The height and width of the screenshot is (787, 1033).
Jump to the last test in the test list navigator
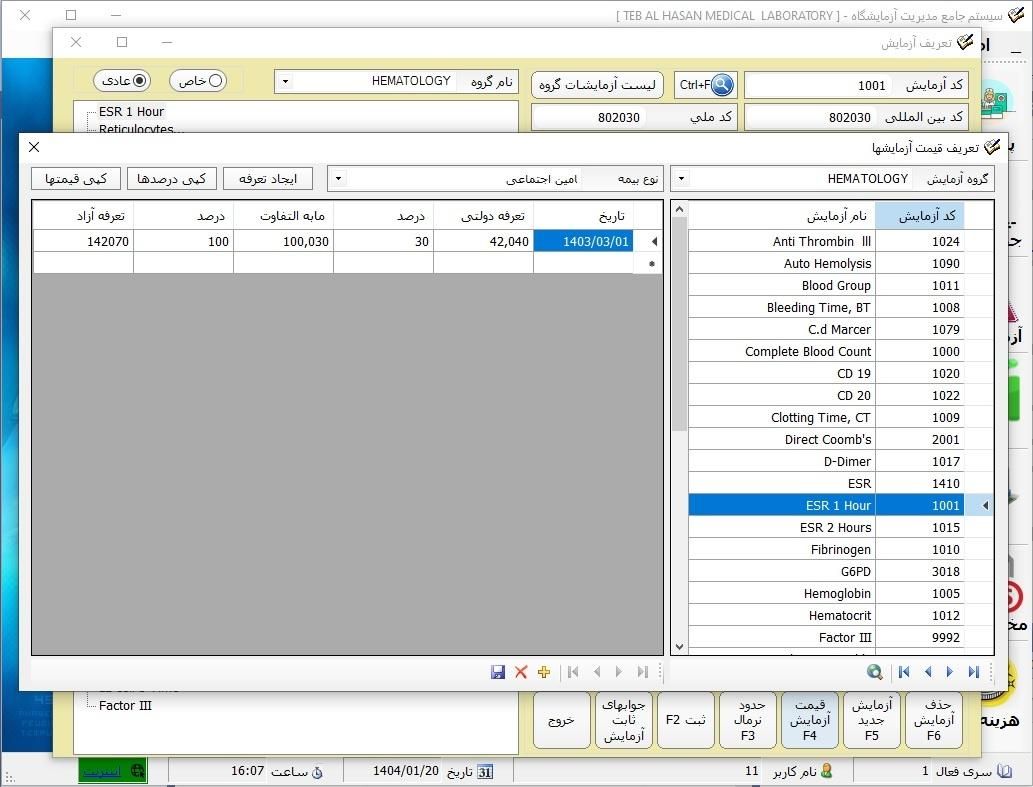click(x=973, y=672)
